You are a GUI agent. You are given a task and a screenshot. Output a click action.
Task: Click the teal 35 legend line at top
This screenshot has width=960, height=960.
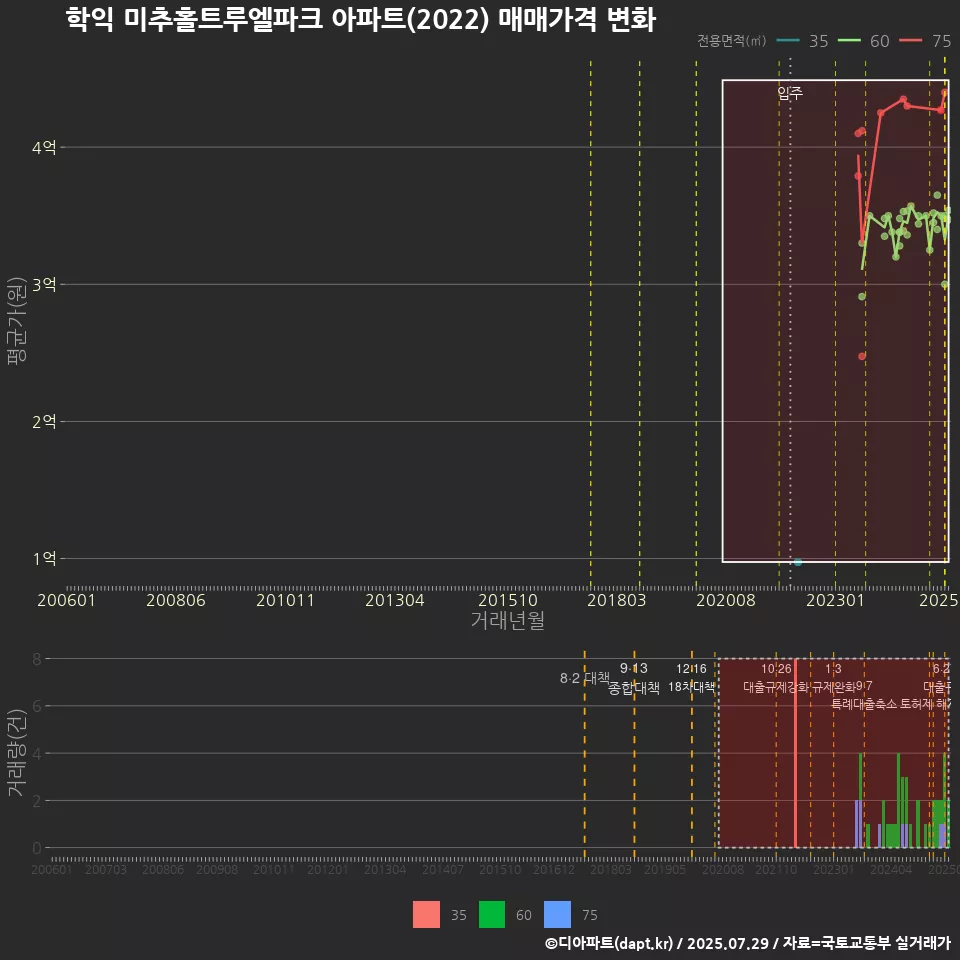point(788,41)
